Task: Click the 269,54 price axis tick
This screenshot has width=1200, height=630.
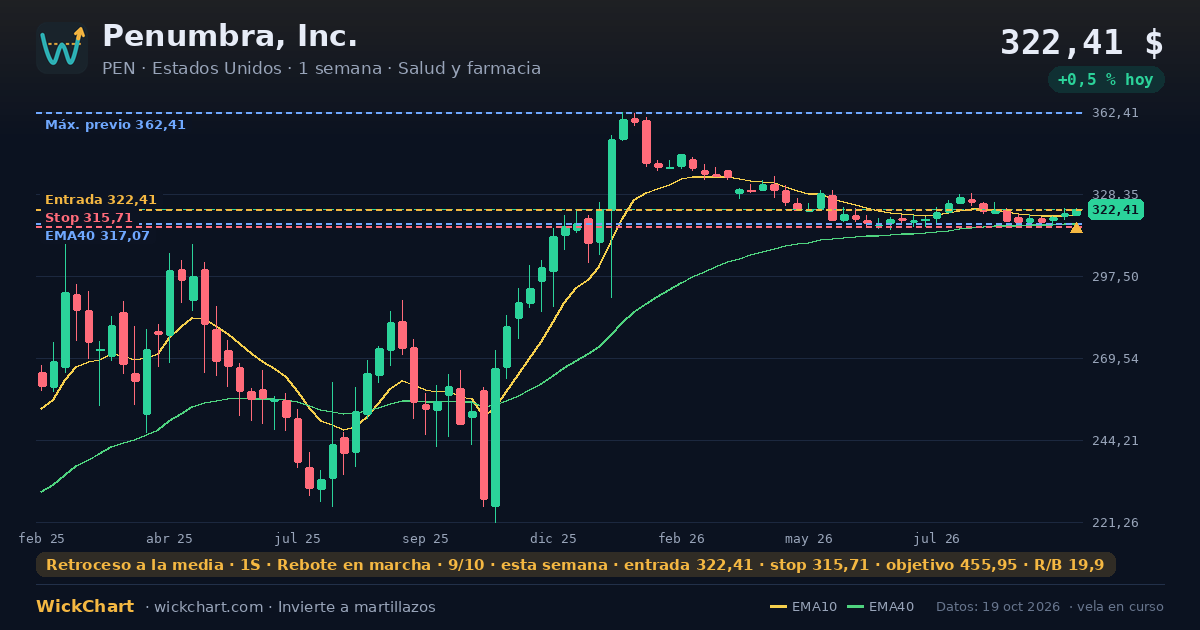Action: (1116, 359)
